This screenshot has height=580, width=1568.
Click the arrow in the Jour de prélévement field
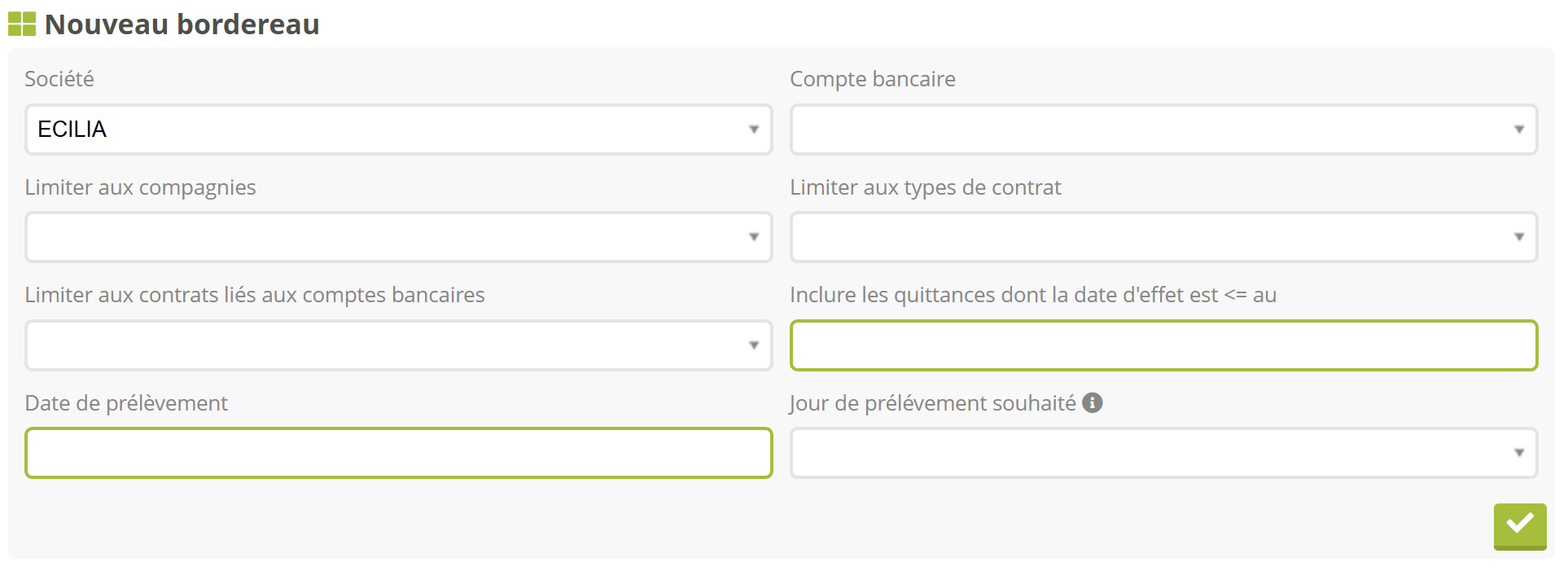click(1519, 453)
